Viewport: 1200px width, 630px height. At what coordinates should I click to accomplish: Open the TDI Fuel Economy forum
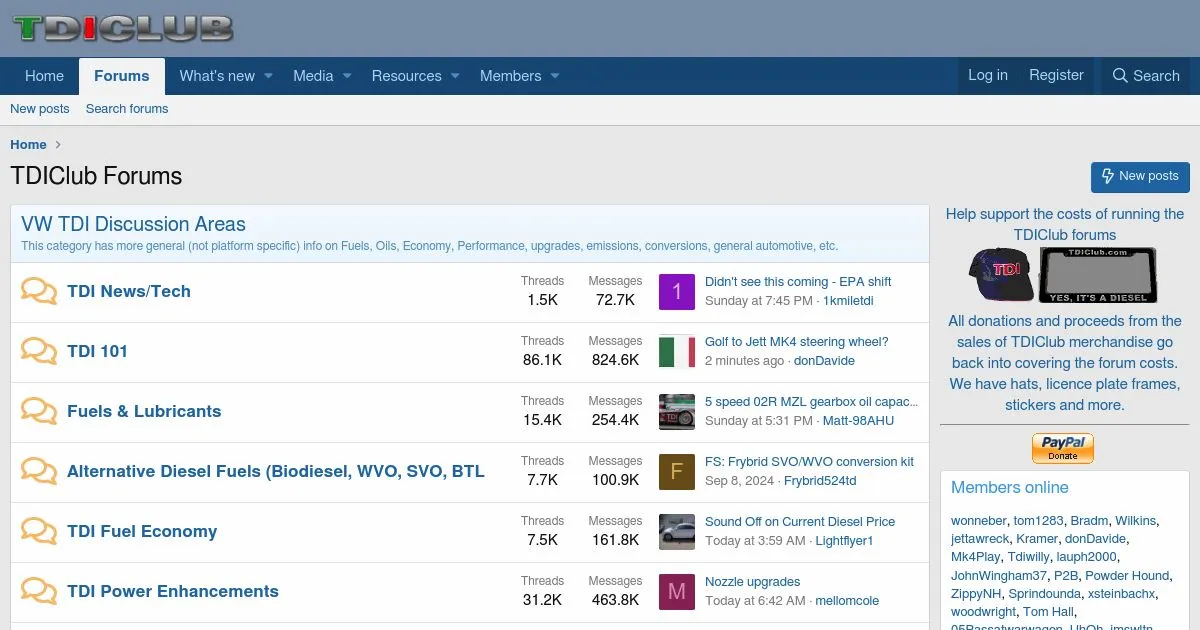(x=142, y=531)
